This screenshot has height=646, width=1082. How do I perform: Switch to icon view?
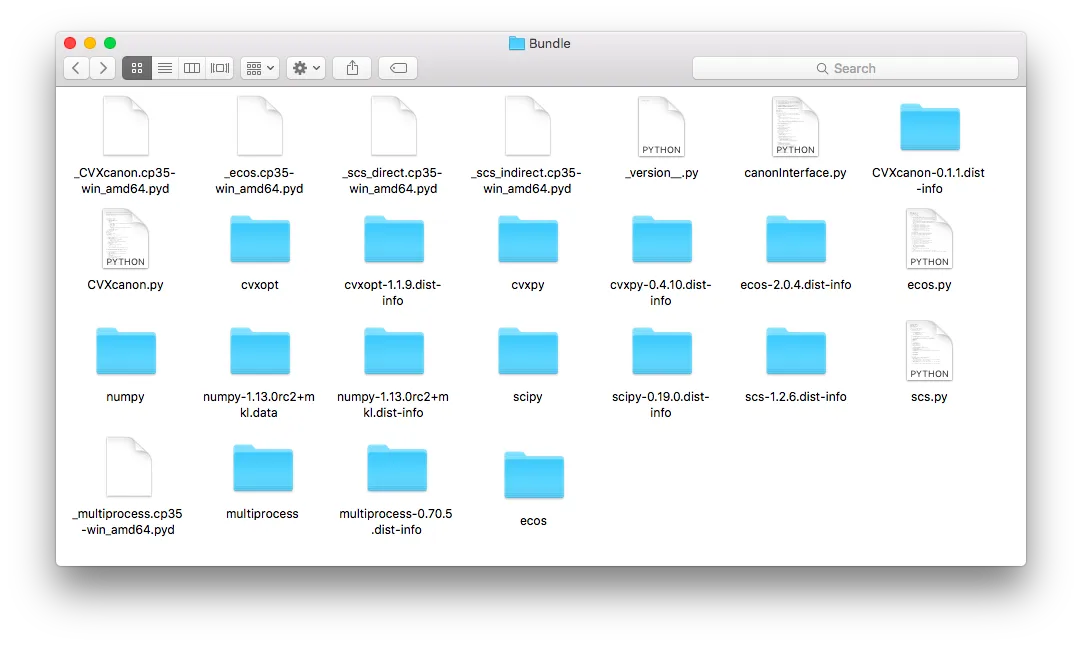(137, 68)
